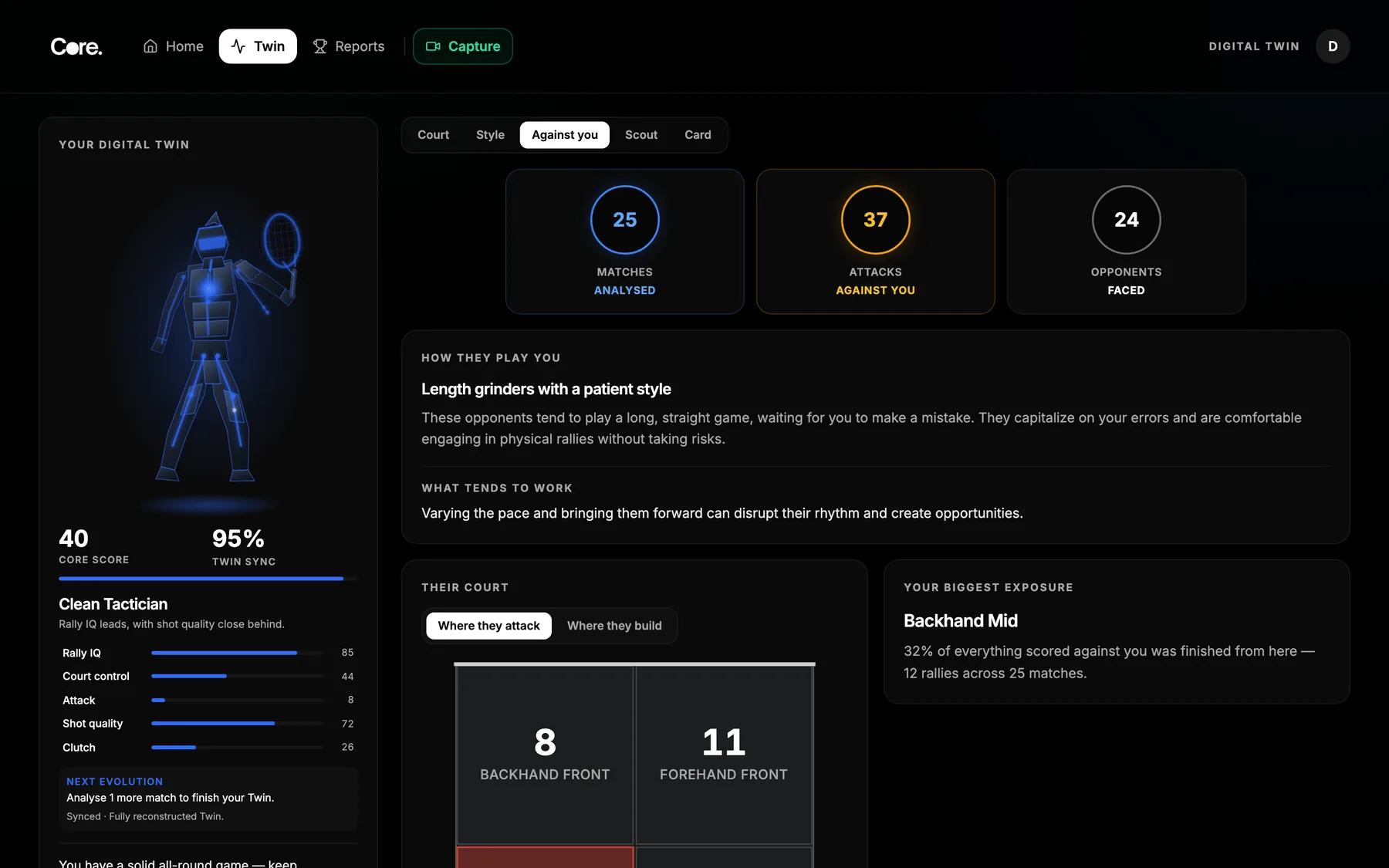Click the Twin Sync progress bar

(208, 579)
